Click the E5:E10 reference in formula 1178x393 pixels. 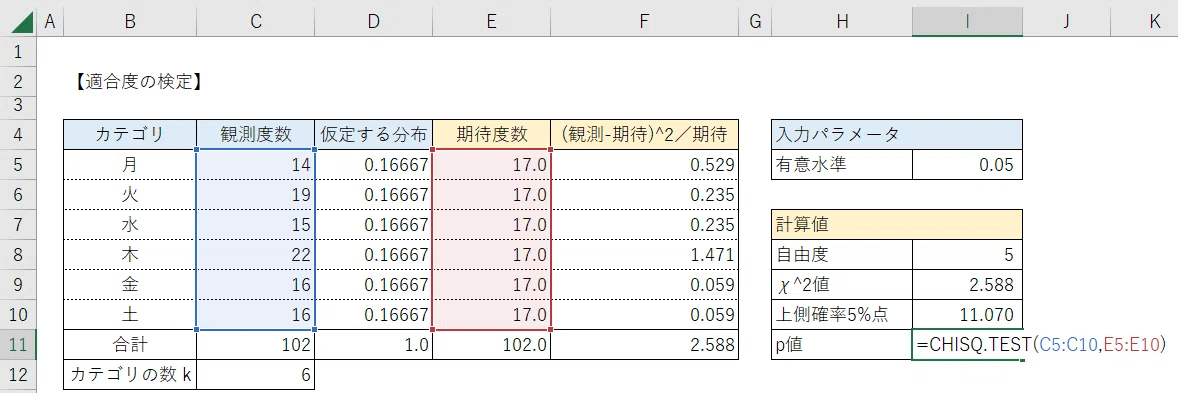(1131, 345)
